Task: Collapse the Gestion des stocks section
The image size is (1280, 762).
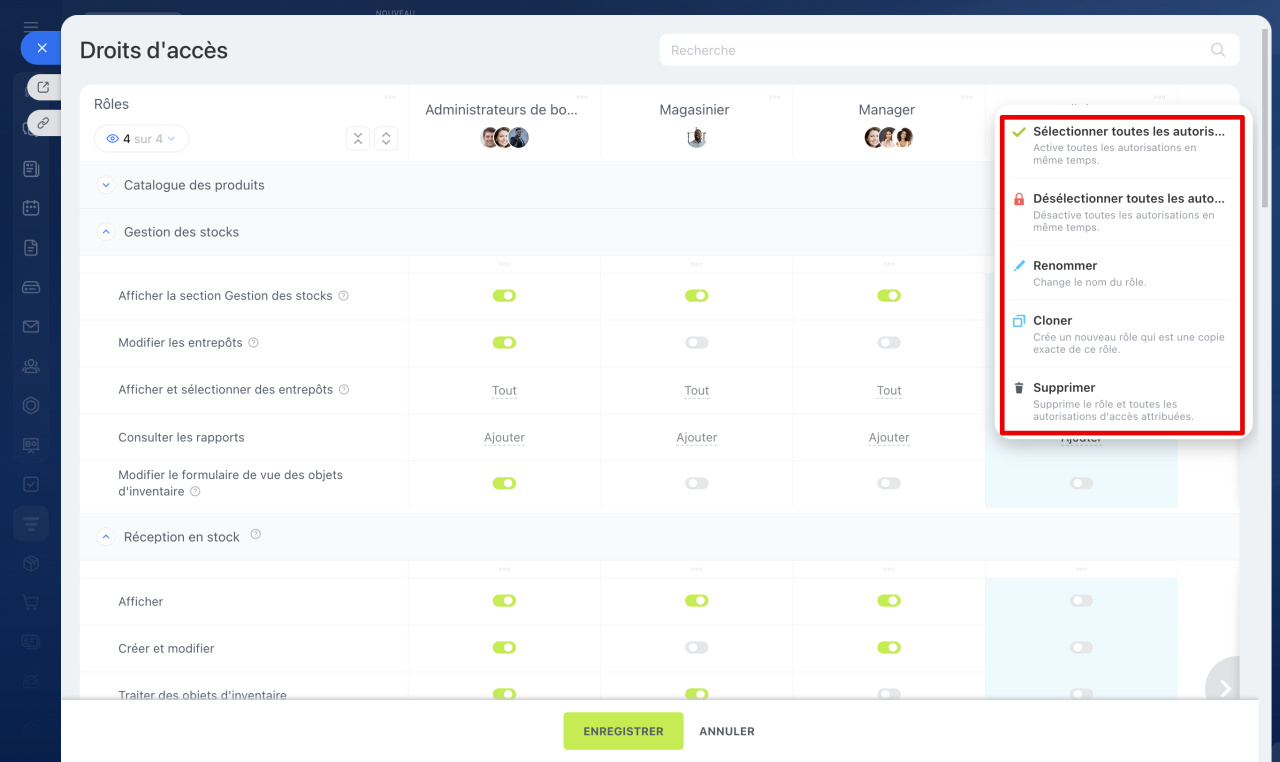Action: [x=106, y=232]
